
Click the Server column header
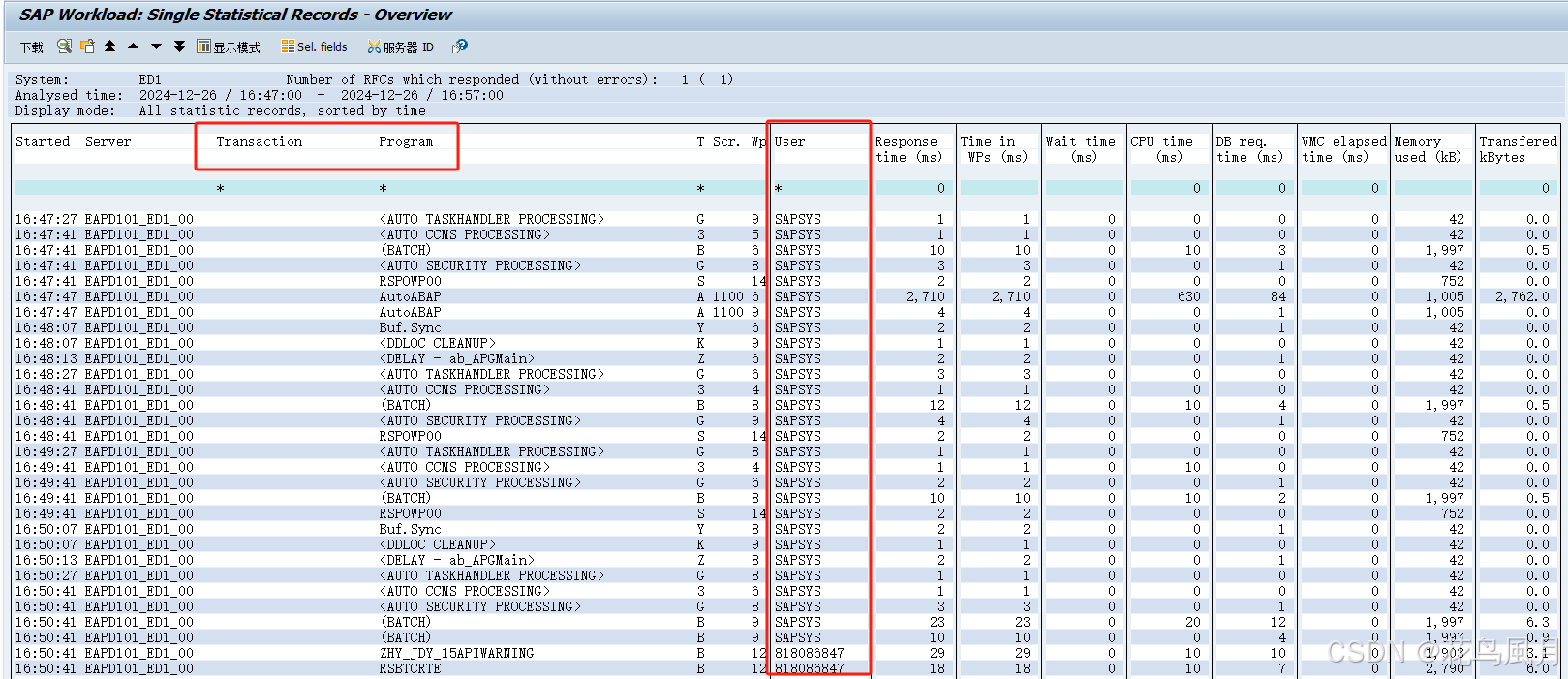pos(108,141)
